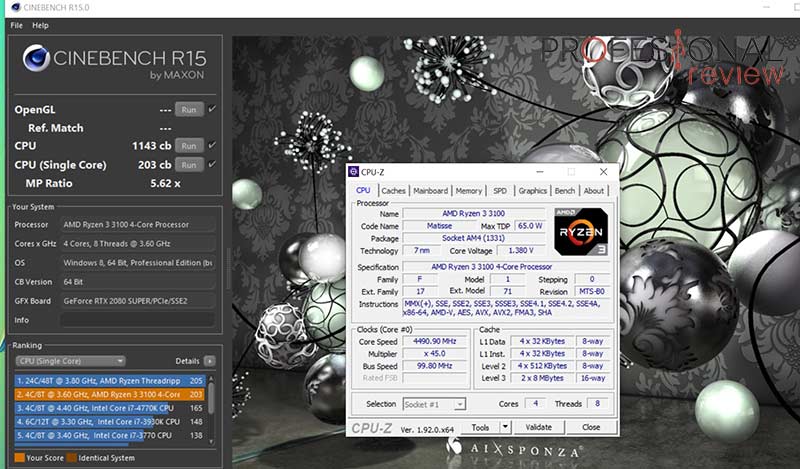Select ranking row 4 Intel Core i7-3930K

(110, 422)
